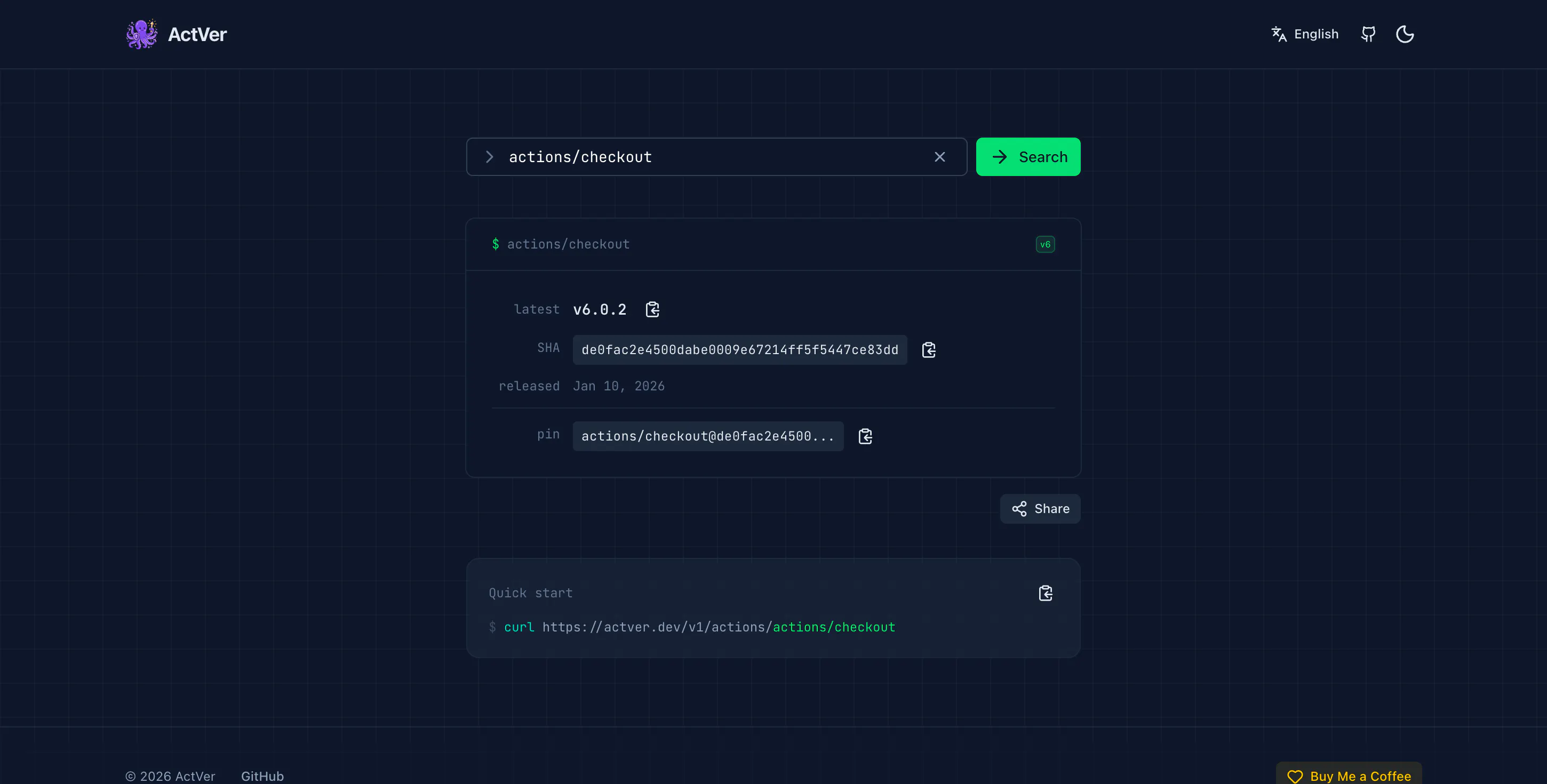1547x784 pixels.
Task: Open the GitHub footer link
Action: pyautogui.click(x=262, y=776)
